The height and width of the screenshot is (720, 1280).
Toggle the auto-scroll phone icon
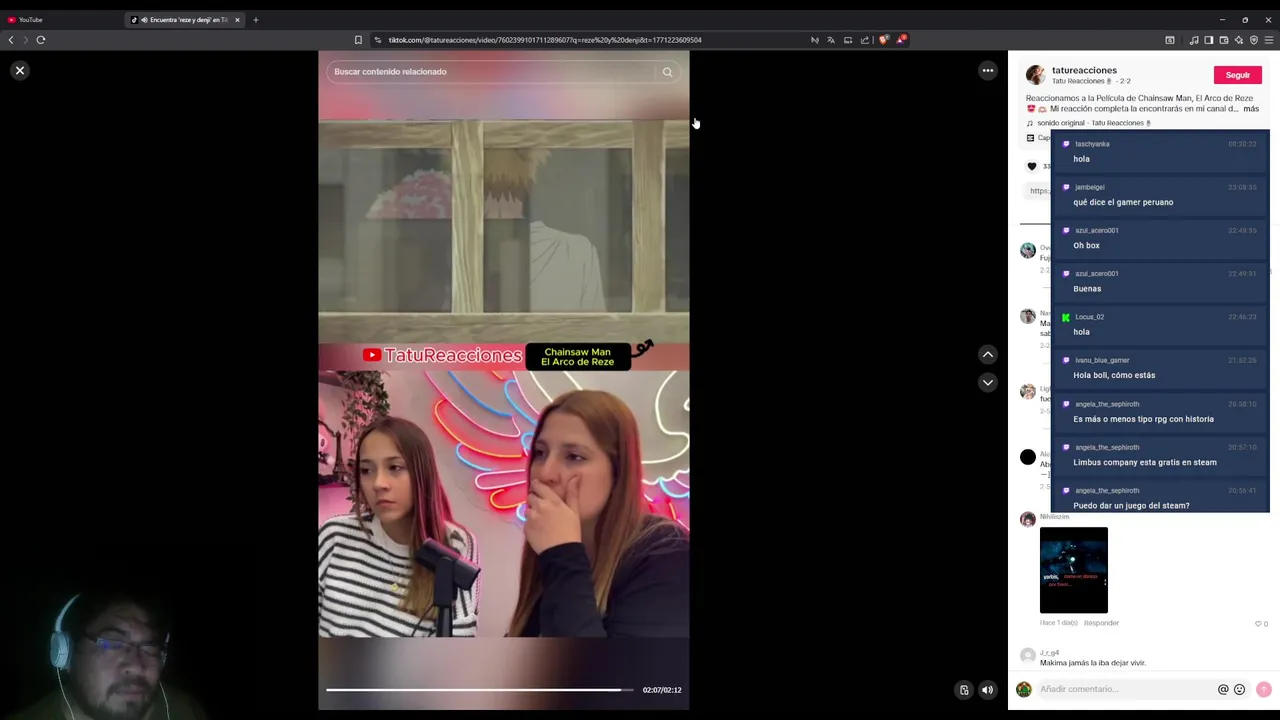(964, 689)
